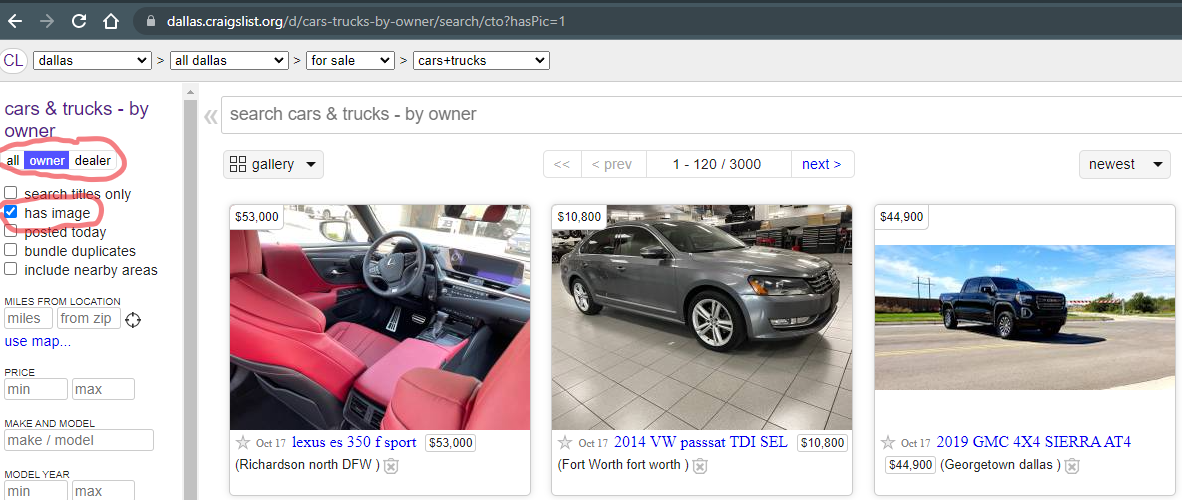Hide the lexus es 350 listing
This screenshot has width=1182, height=500.
point(390,466)
